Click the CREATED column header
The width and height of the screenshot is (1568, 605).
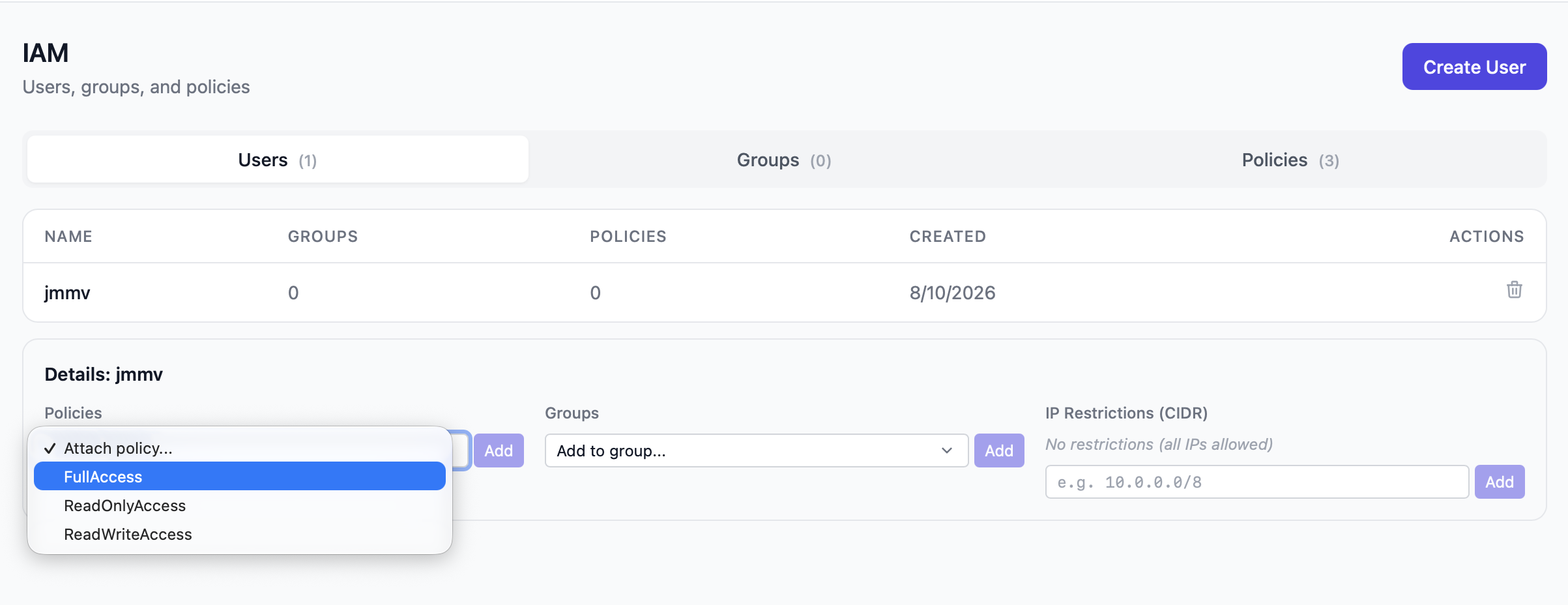[948, 236]
